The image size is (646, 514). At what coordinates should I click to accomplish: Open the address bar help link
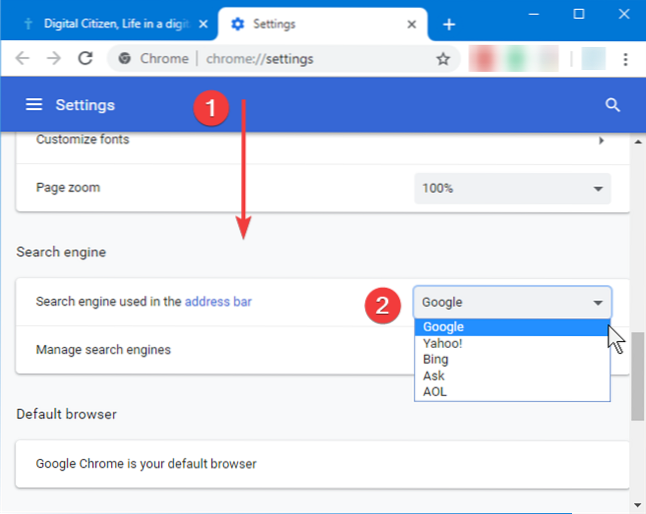pos(217,301)
